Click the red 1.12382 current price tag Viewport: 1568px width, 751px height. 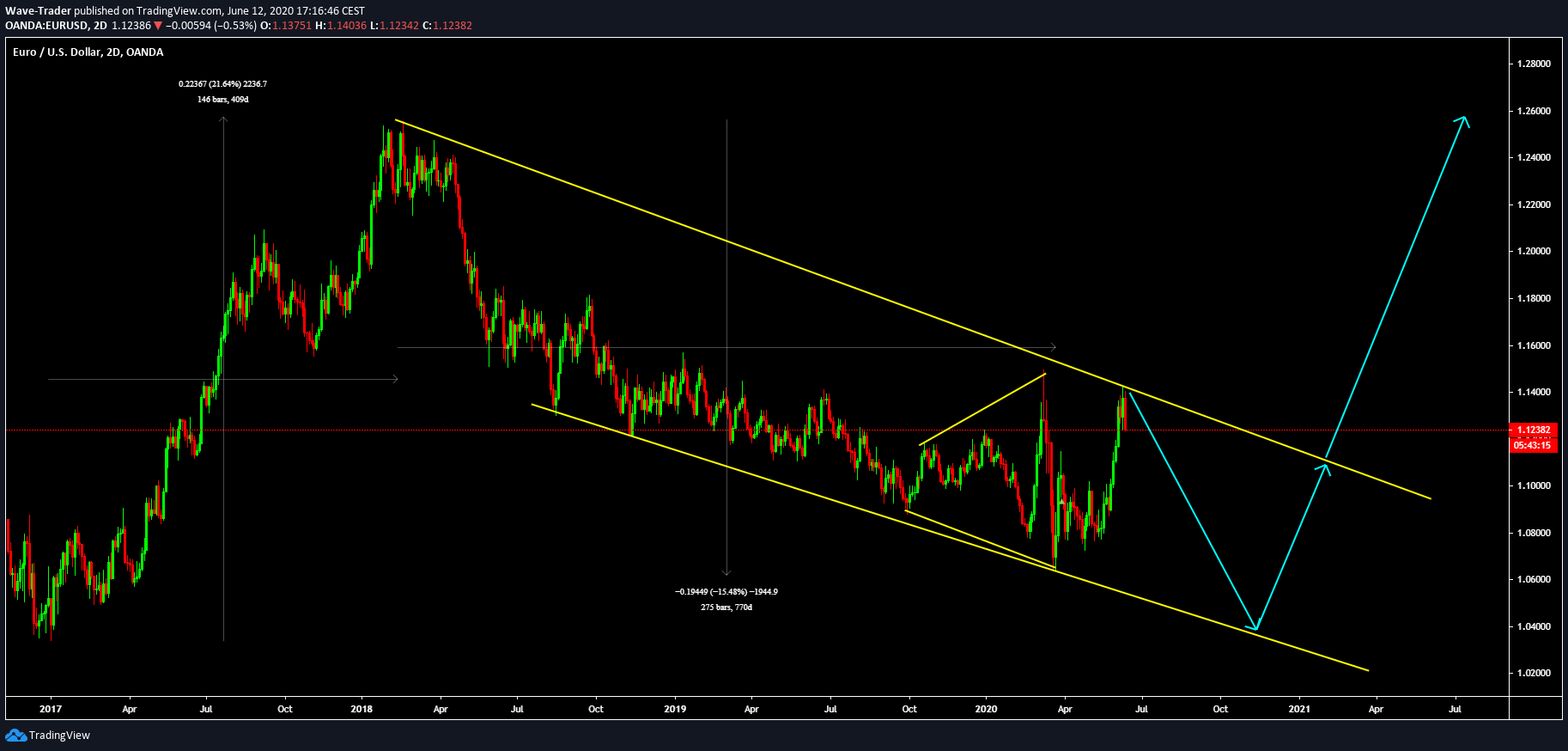coord(1534,430)
